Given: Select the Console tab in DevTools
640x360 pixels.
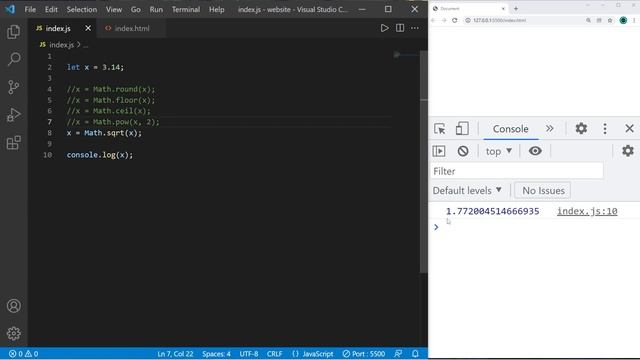Looking at the screenshot, I should [511, 129].
